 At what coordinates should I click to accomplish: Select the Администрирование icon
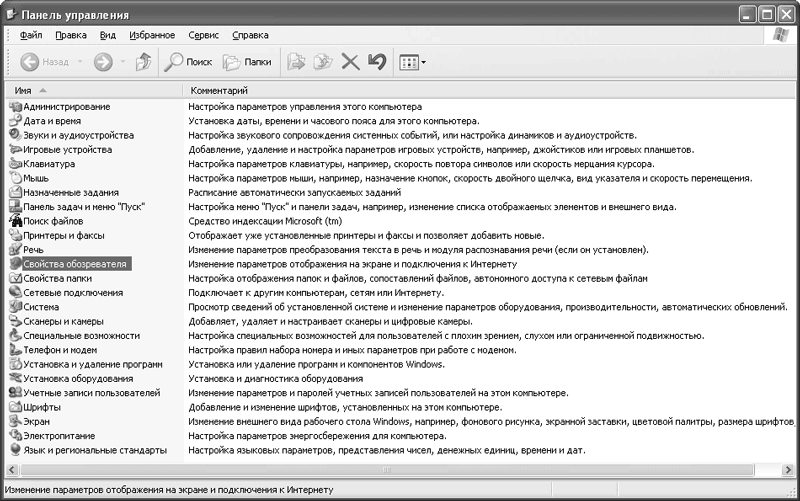coord(15,107)
